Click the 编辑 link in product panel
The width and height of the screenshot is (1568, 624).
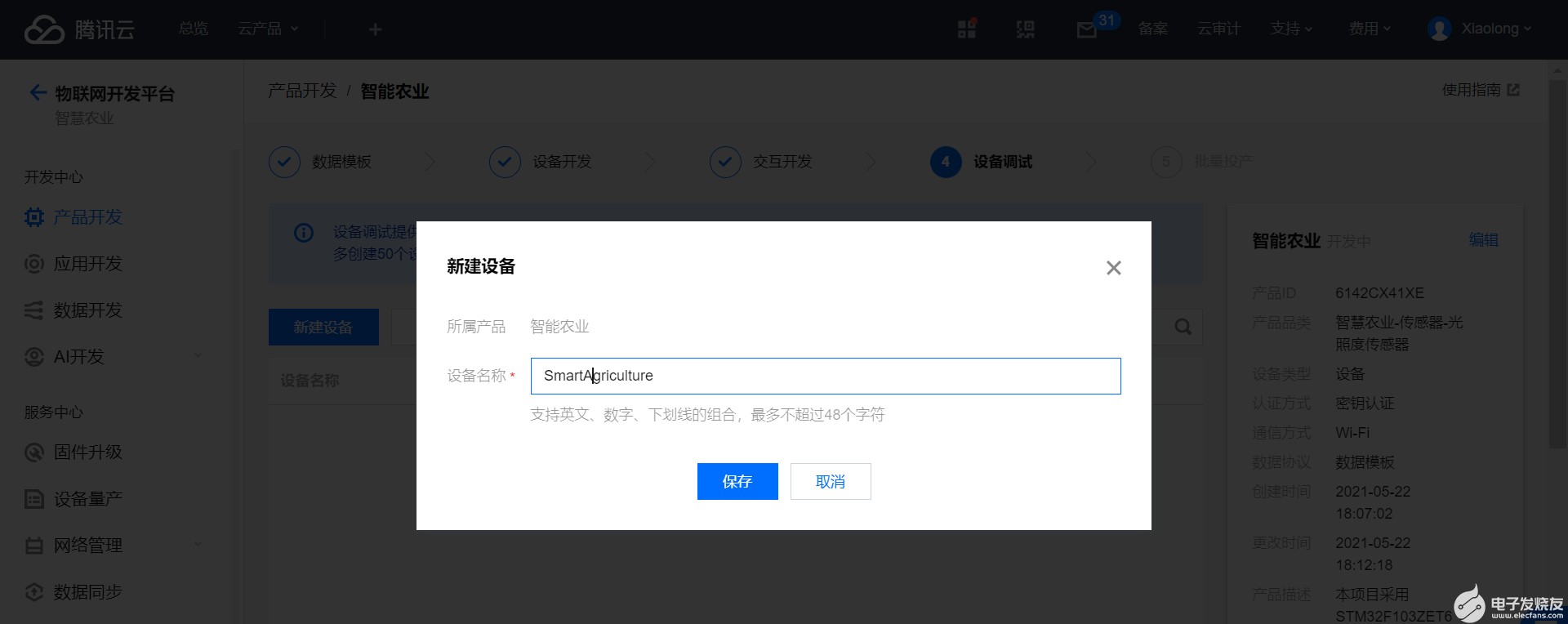pyautogui.click(x=1483, y=239)
